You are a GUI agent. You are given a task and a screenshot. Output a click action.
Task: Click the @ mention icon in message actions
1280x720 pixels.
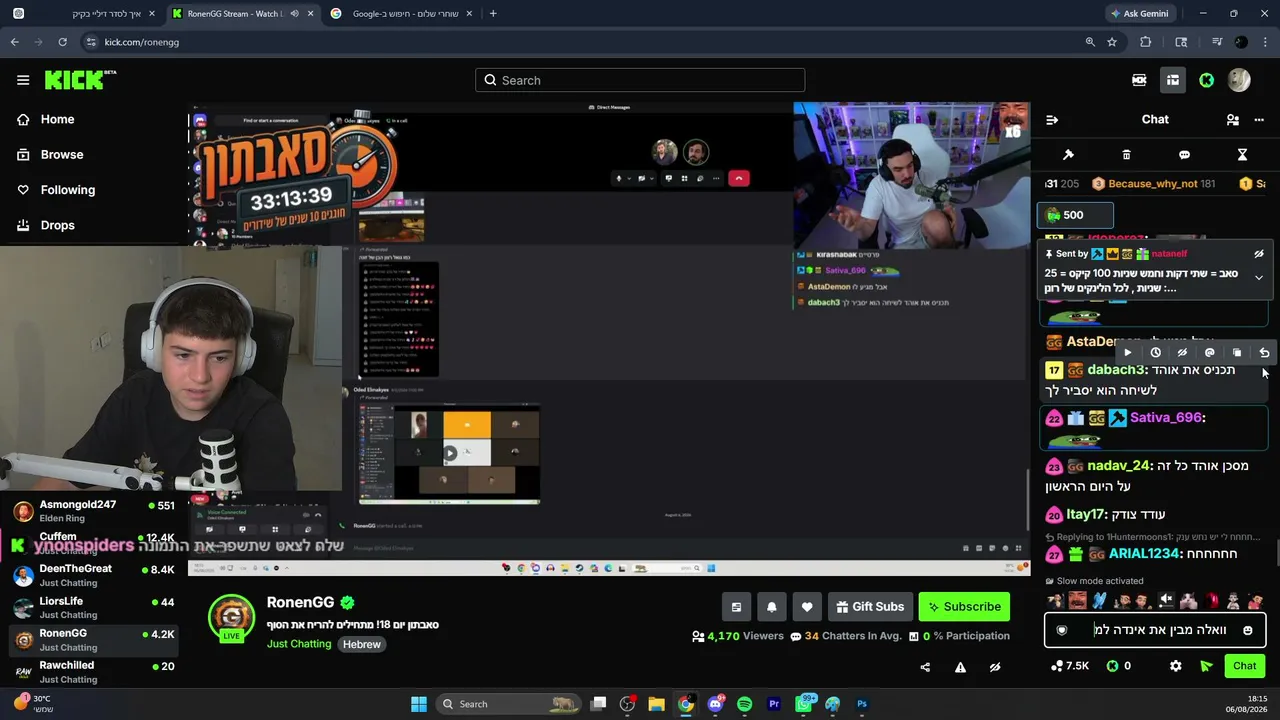(x=1209, y=352)
